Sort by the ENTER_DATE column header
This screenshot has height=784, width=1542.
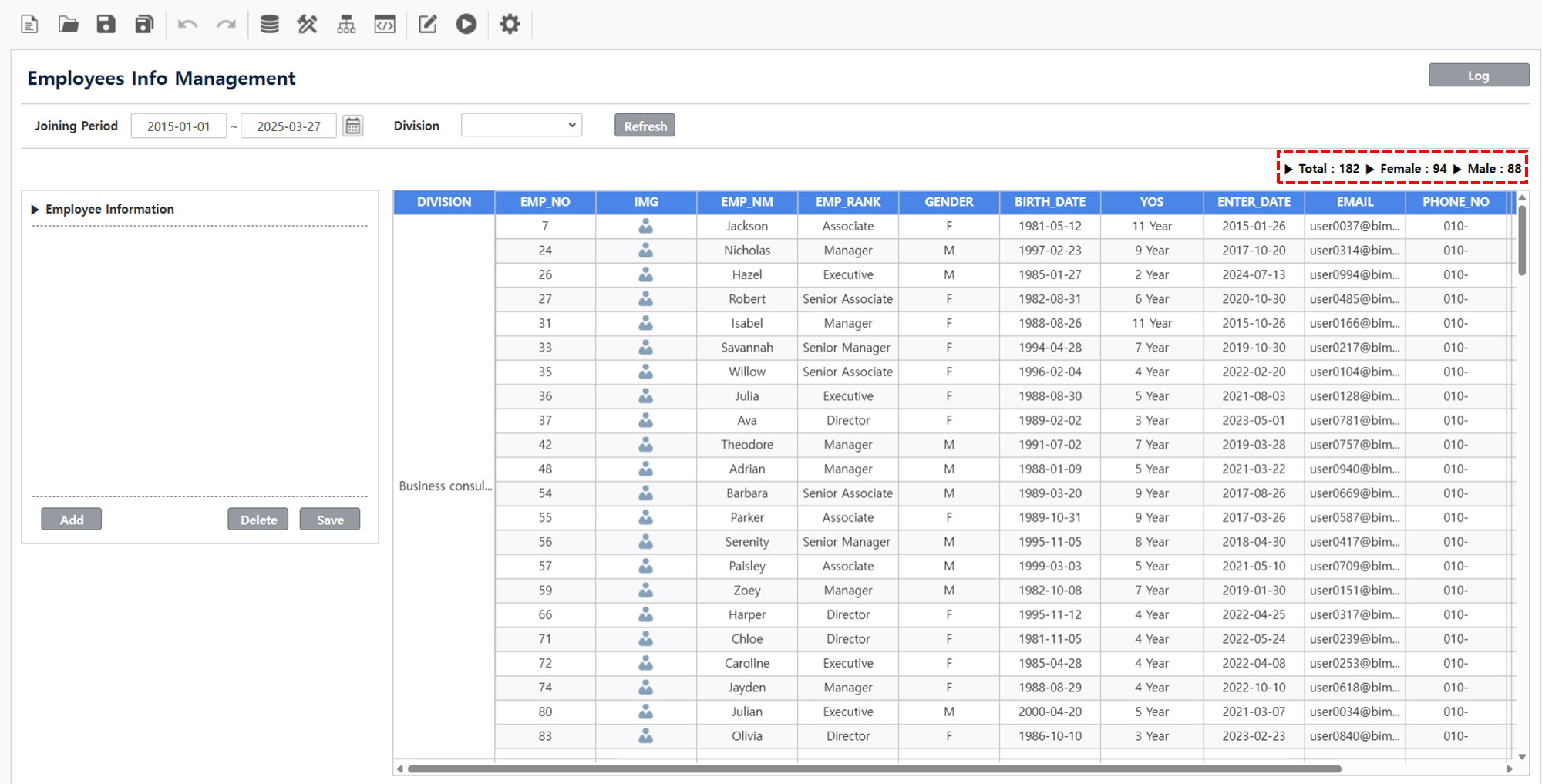[1254, 202]
